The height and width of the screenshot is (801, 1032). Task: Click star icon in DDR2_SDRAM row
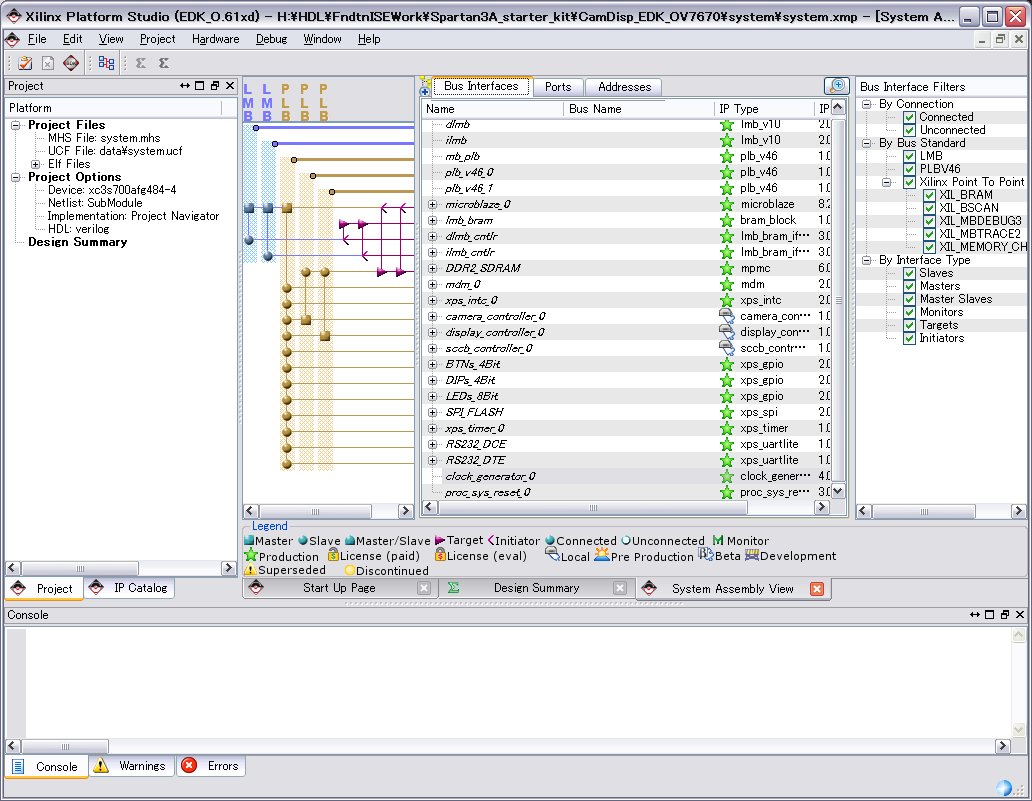click(x=727, y=269)
